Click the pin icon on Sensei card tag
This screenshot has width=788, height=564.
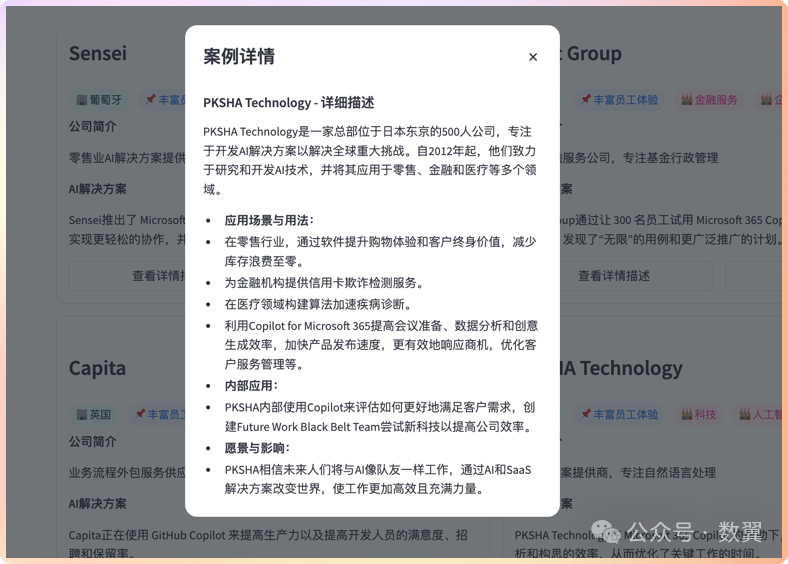[x=151, y=100]
